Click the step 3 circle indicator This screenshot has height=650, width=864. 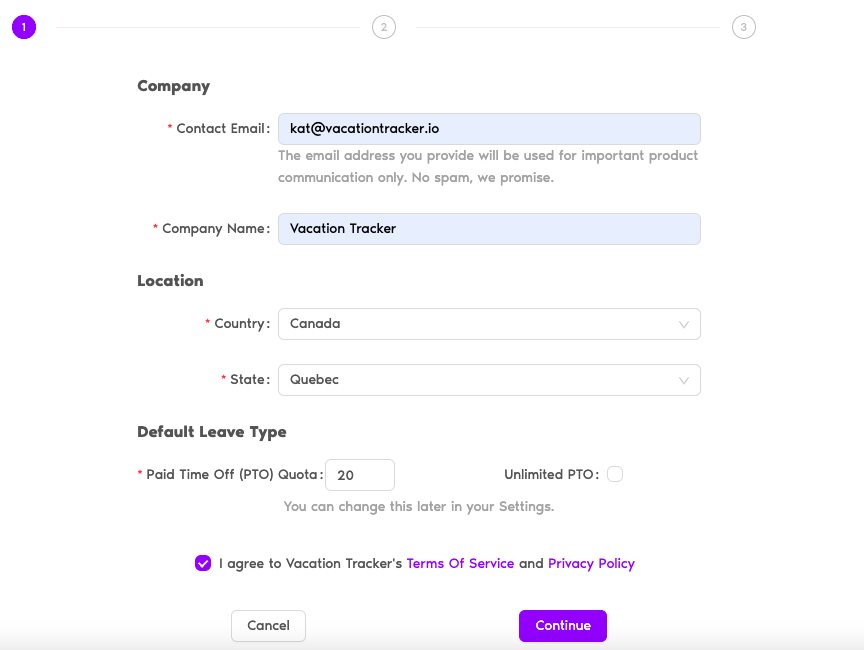(743, 27)
